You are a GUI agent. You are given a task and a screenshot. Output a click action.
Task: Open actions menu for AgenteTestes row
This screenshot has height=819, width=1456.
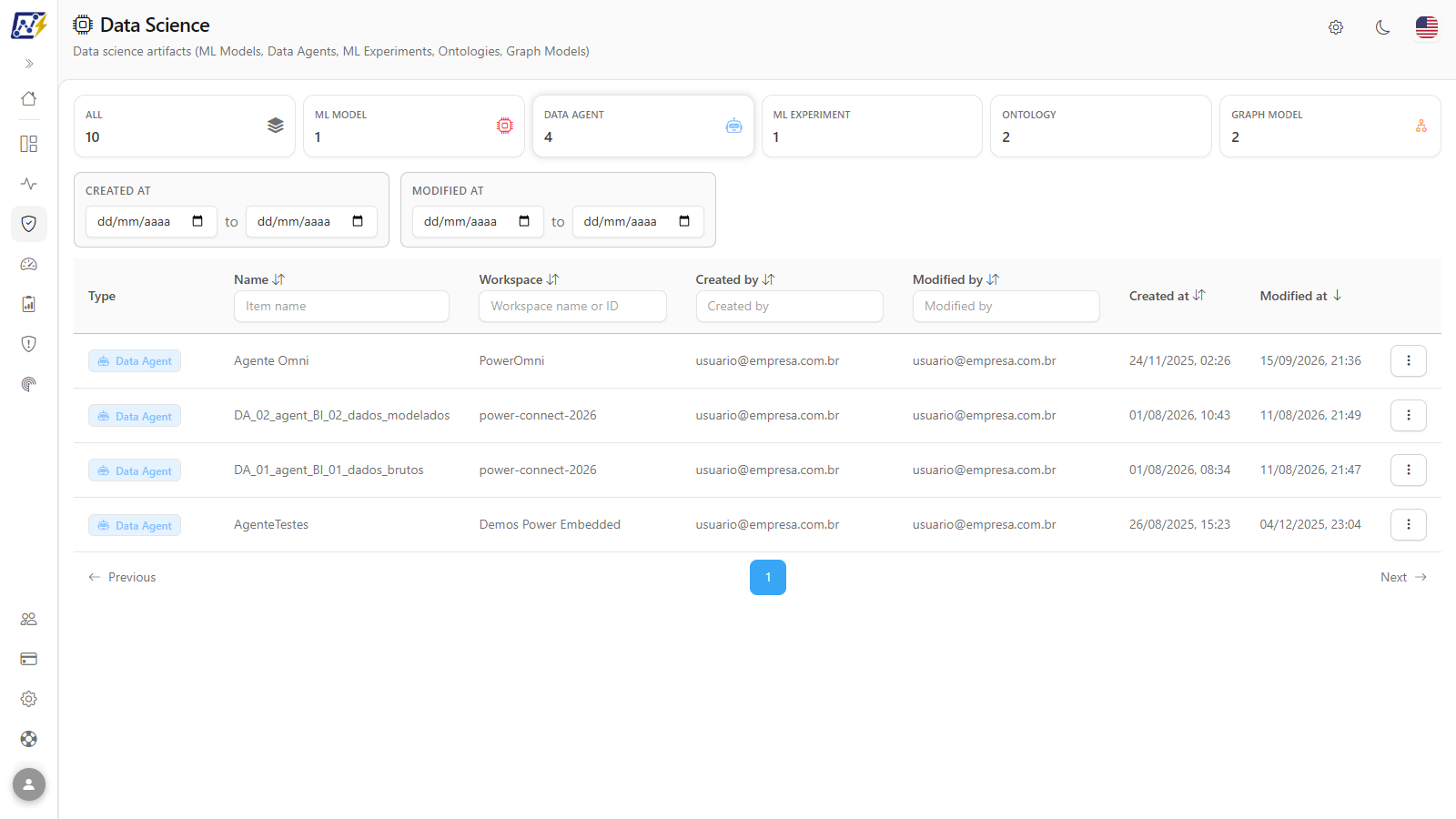1409,524
